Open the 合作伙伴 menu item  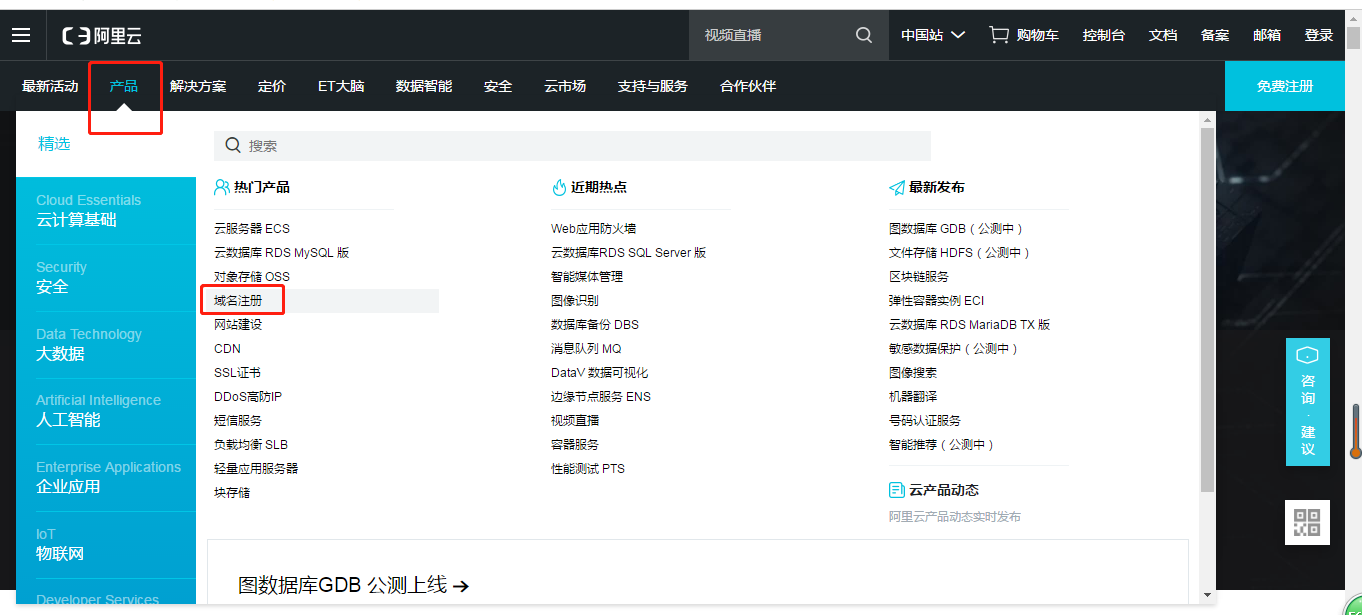(x=748, y=86)
